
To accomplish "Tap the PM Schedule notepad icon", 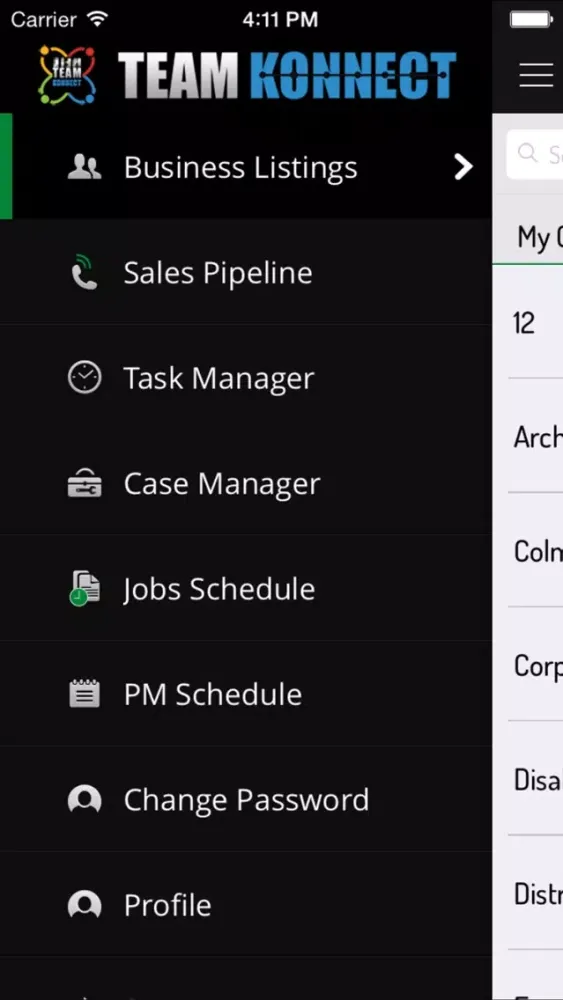I will tap(84, 694).
